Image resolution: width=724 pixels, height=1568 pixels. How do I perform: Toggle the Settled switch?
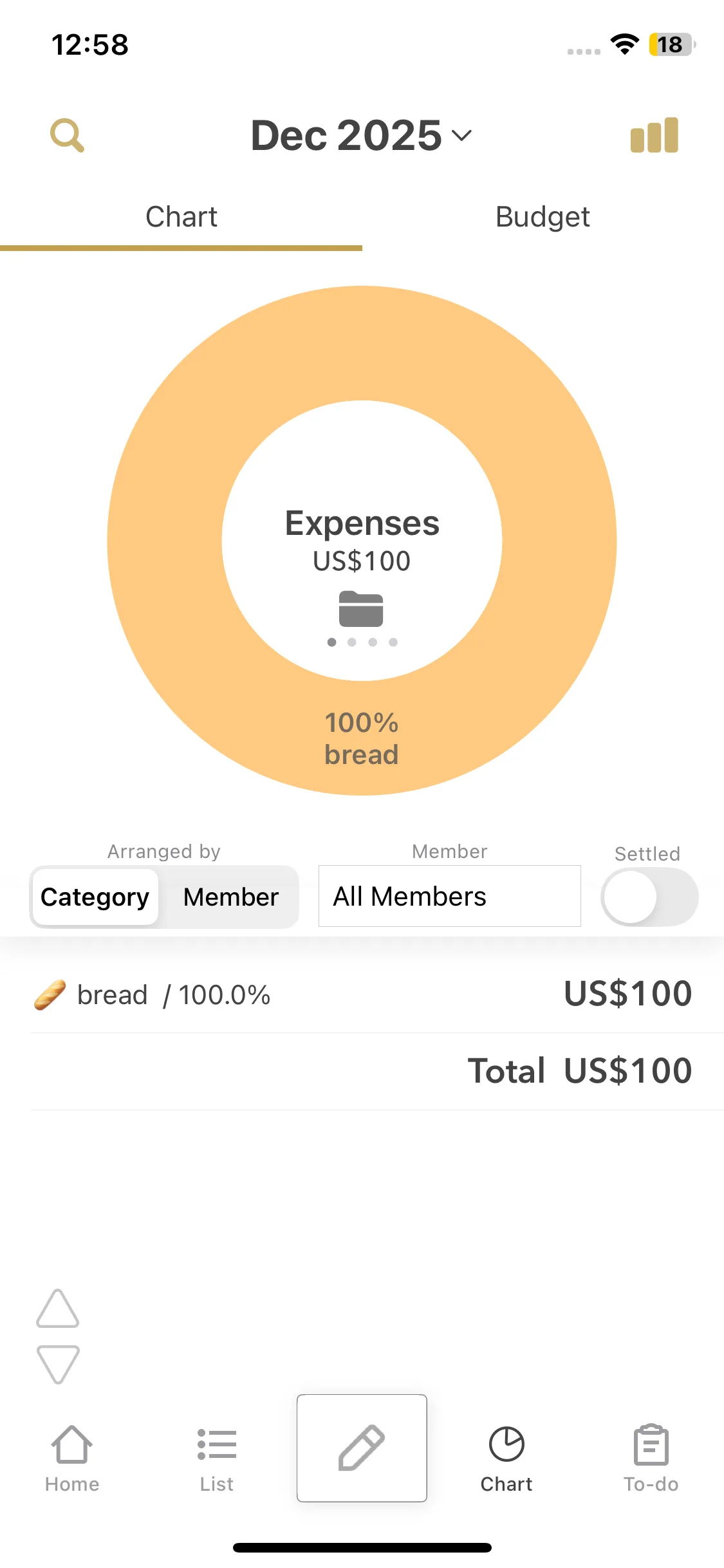click(x=649, y=897)
